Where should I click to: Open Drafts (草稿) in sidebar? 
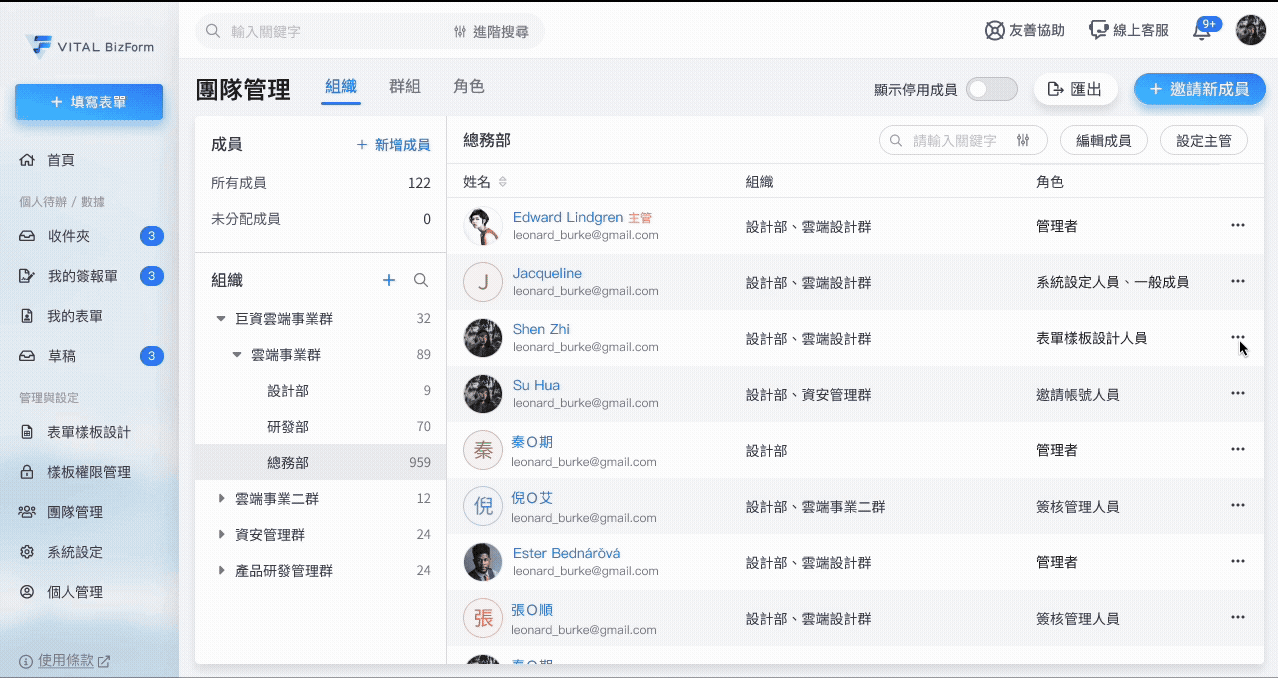coord(89,356)
